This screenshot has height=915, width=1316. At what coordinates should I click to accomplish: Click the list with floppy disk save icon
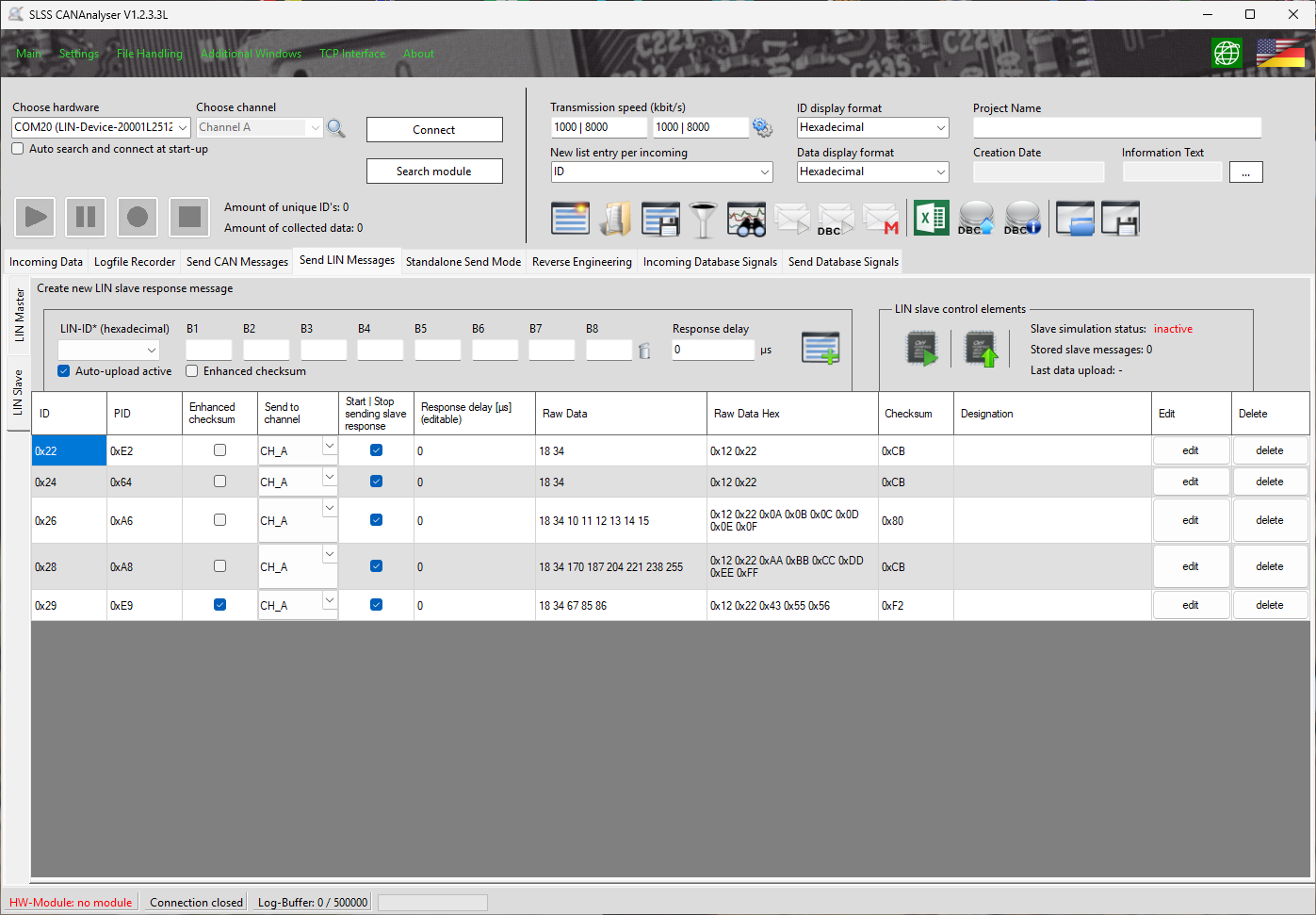tap(660, 220)
